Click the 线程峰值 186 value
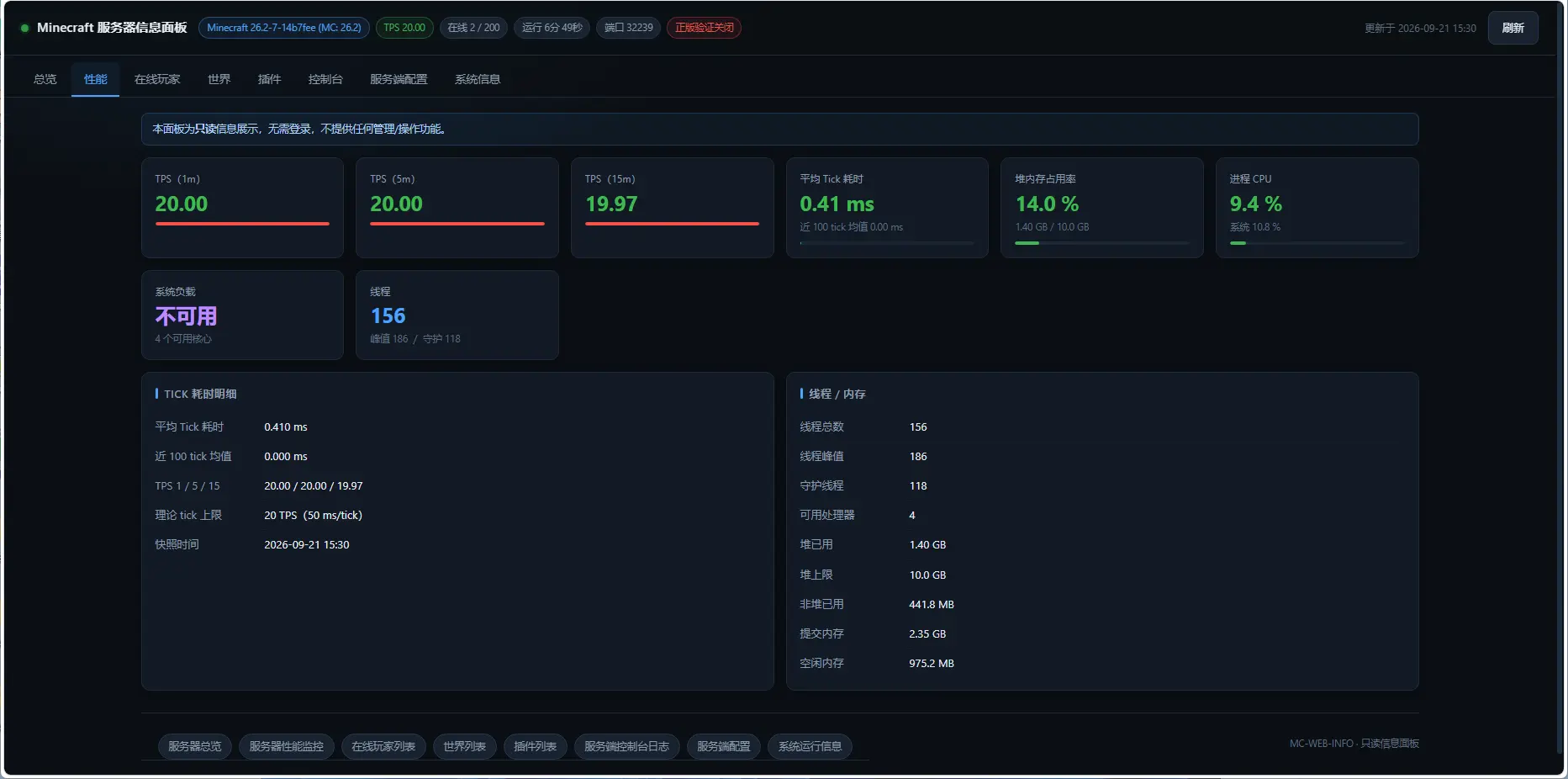Viewport: 1568px width, 779px height. [x=918, y=456]
